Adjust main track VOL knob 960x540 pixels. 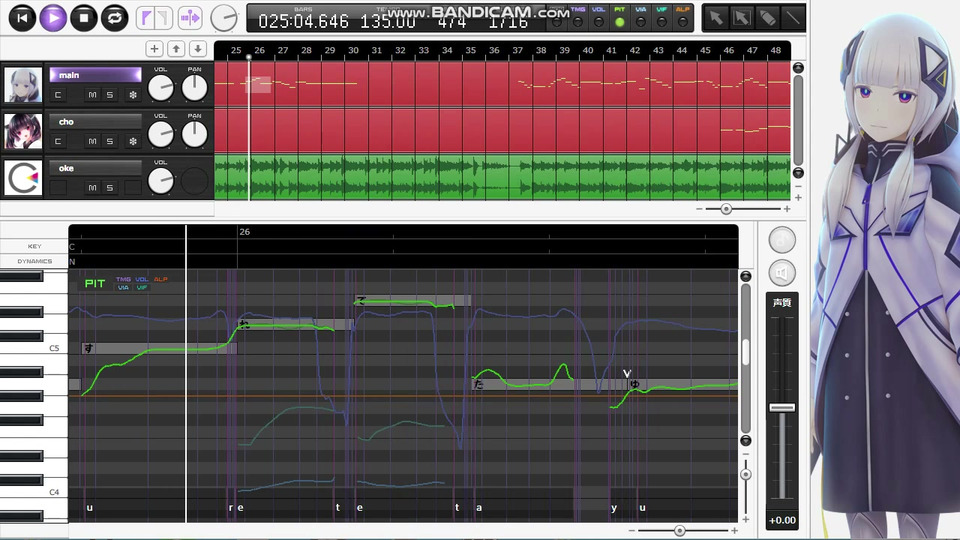click(x=160, y=88)
